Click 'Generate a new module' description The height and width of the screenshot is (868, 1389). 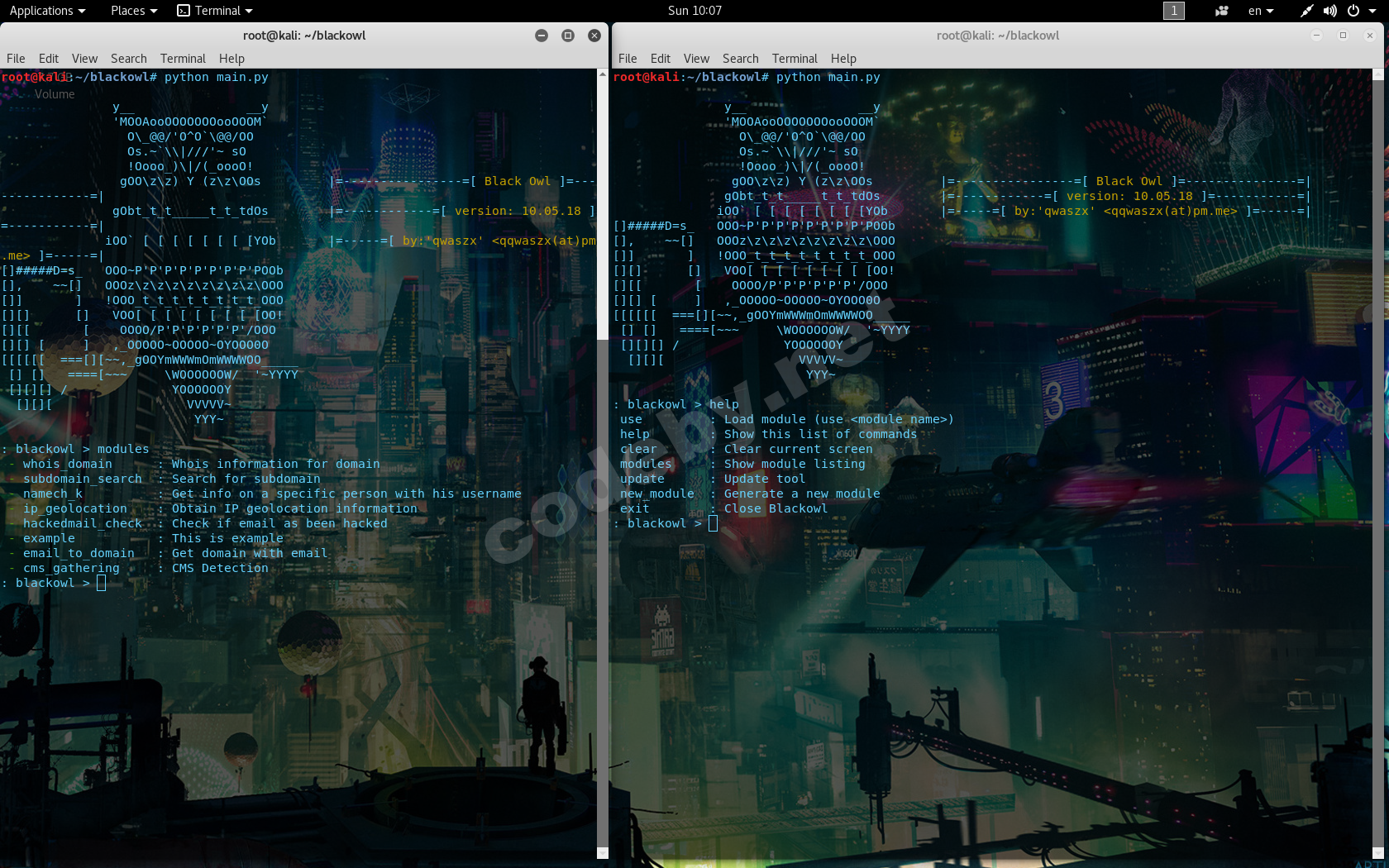point(802,494)
